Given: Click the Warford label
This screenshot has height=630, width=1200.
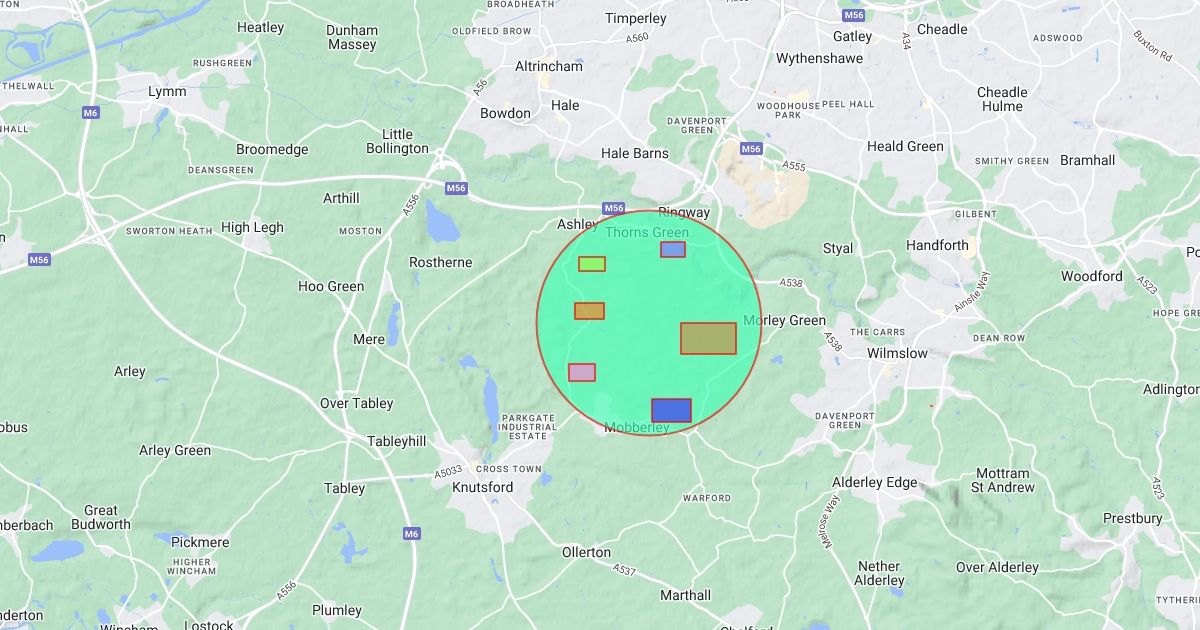Looking at the screenshot, I should click(x=707, y=498).
